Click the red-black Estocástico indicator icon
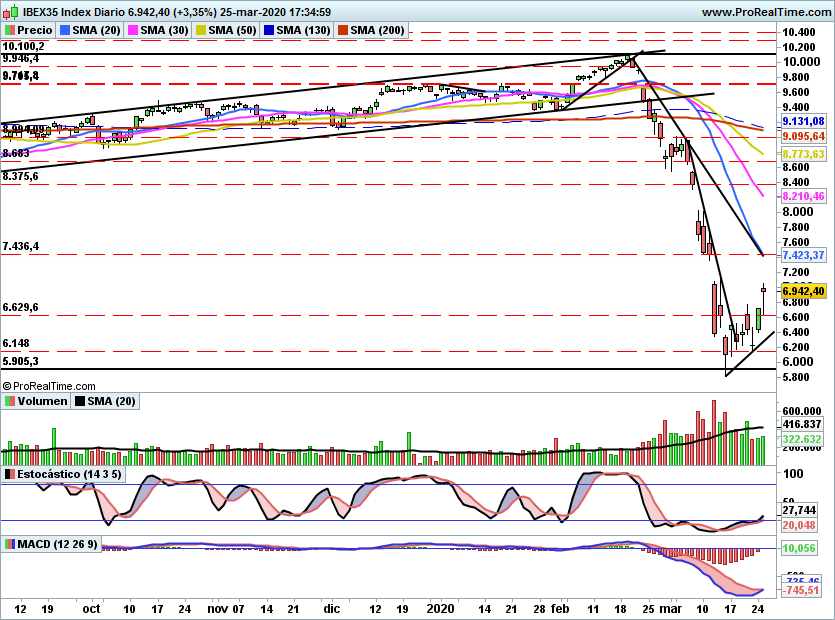This screenshot has height=620, width=835. 9,474
